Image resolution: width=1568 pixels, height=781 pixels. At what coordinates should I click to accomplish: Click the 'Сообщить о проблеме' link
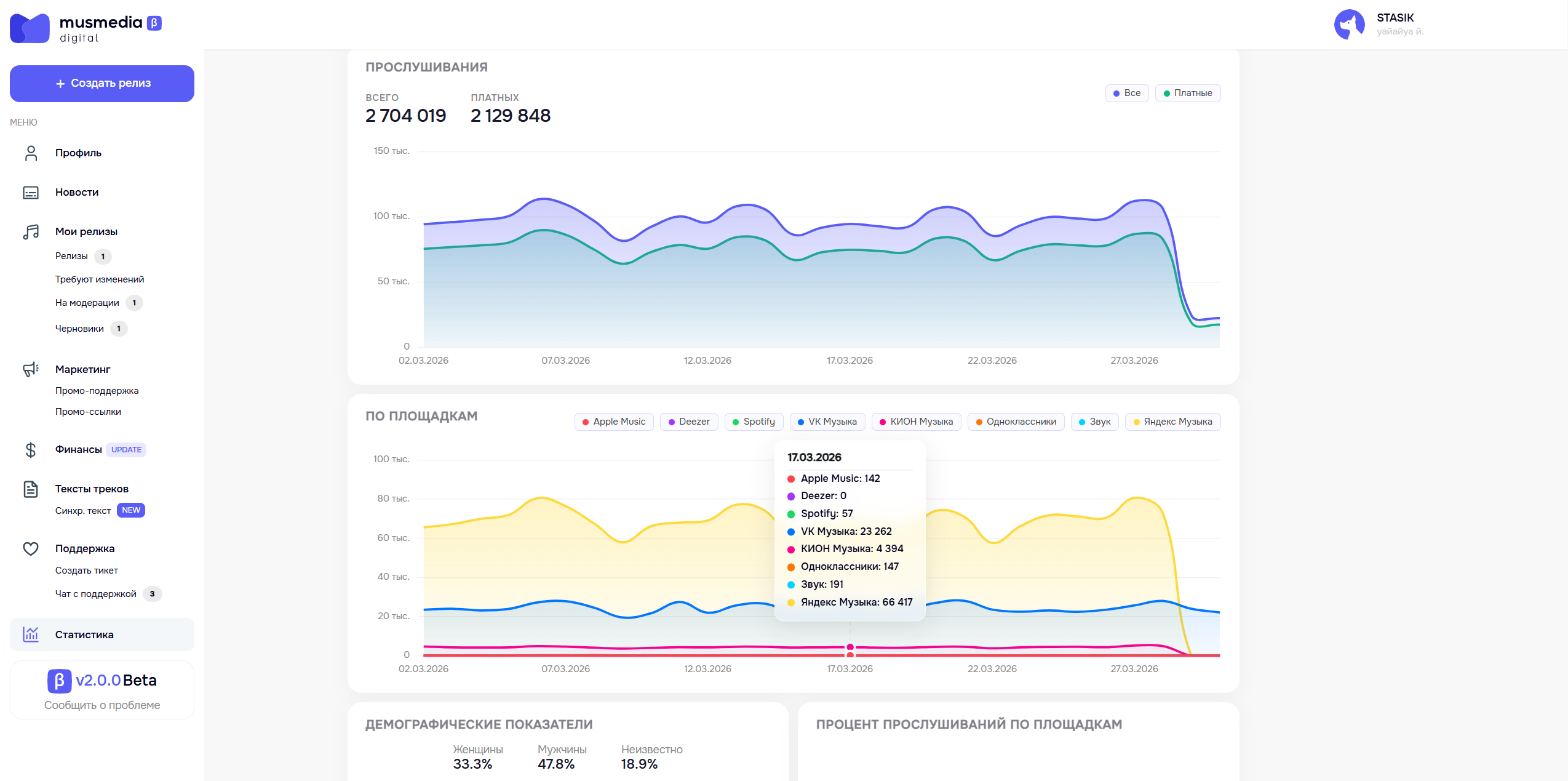click(102, 705)
